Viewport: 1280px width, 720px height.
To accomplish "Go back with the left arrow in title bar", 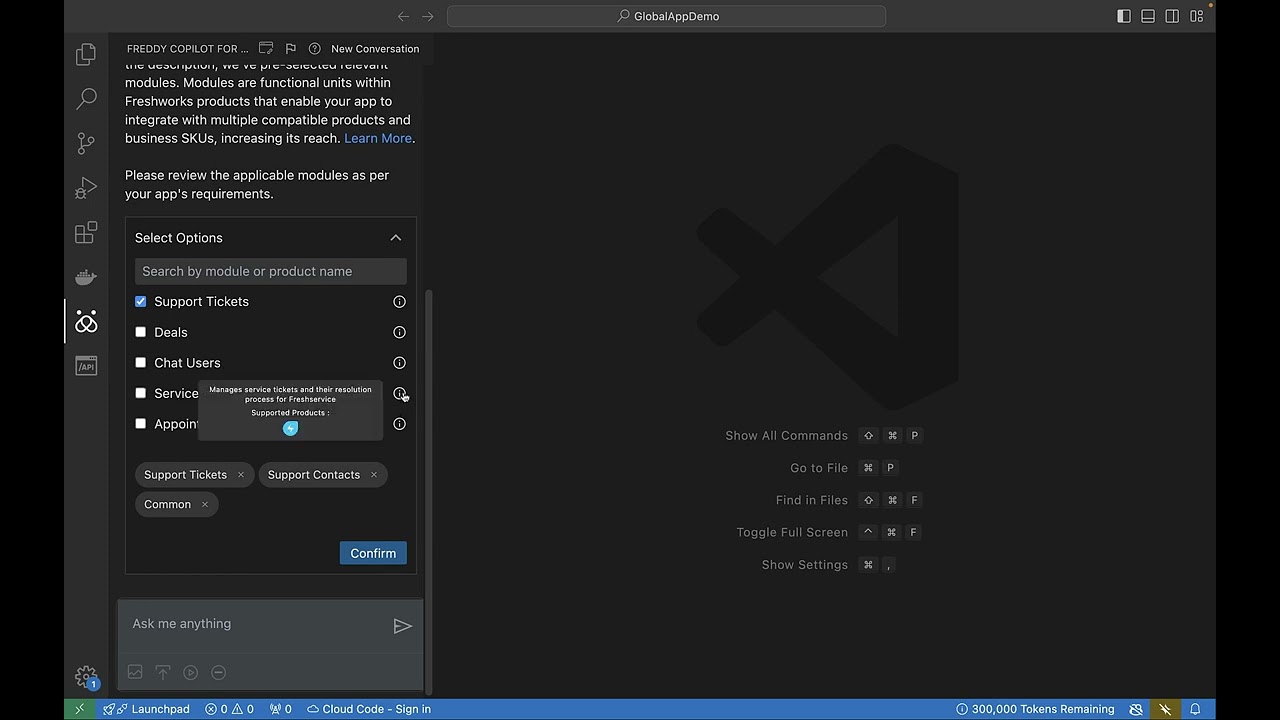I will (403, 16).
